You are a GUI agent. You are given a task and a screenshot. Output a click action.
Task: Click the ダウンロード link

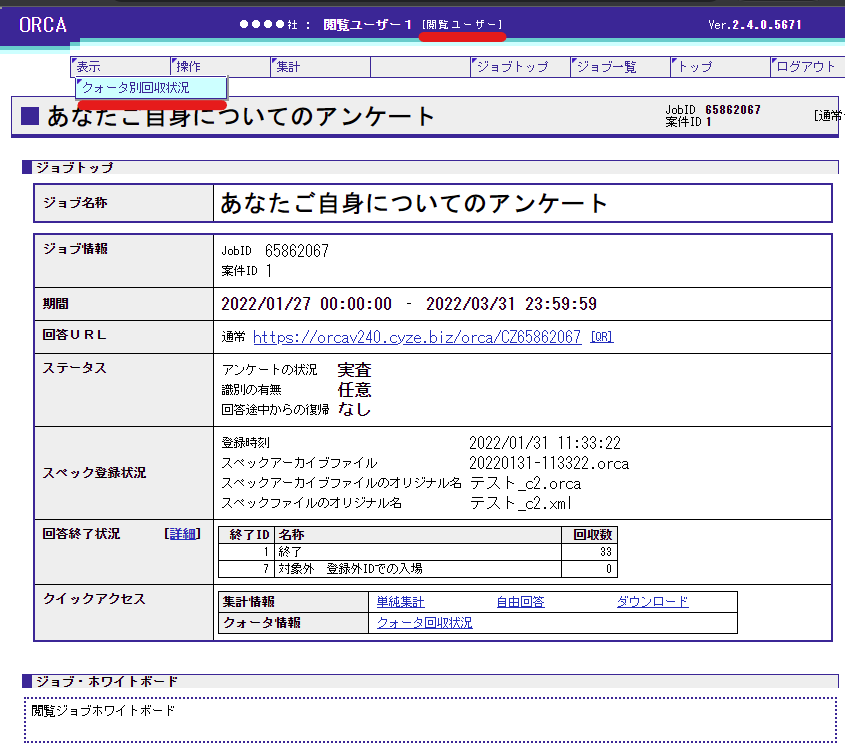pyautogui.click(x=653, y=602)
